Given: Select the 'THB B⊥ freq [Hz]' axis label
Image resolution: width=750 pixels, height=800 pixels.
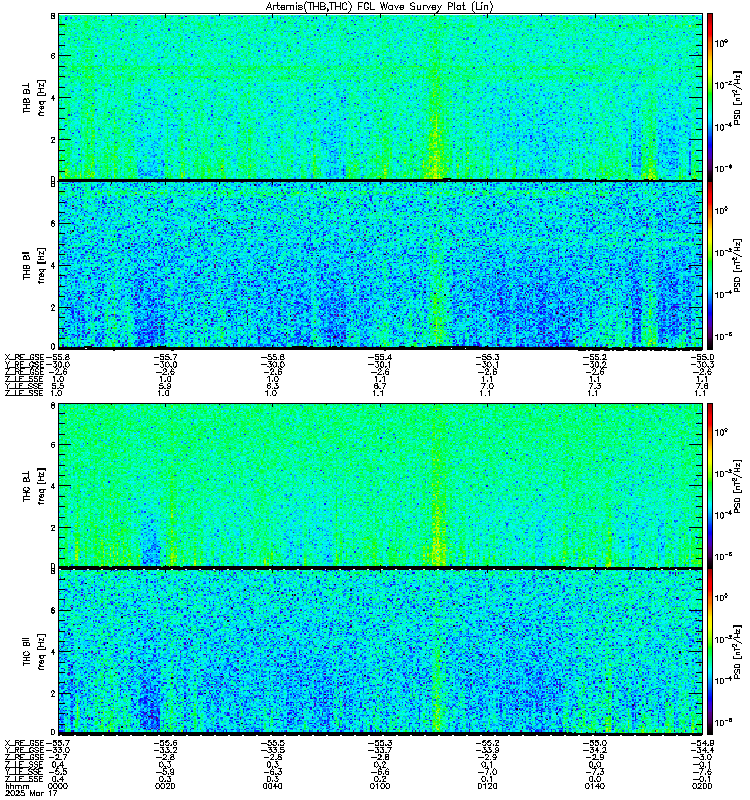Looking at the screenshot, I should coord(34,97).
